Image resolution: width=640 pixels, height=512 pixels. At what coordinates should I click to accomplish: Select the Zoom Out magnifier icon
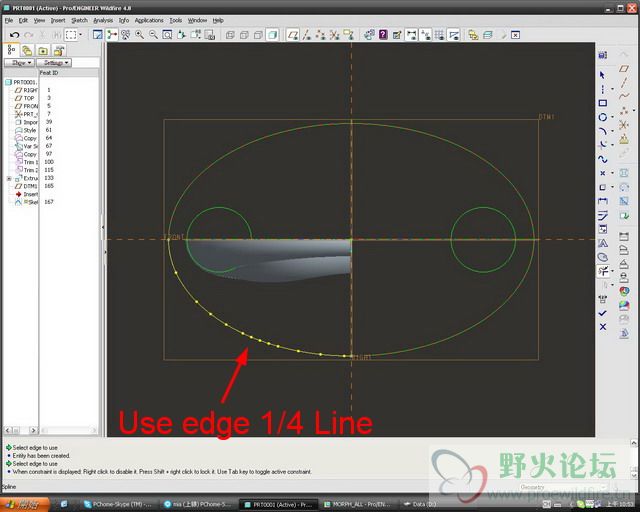pyautogui.click(x=153, y=35)
